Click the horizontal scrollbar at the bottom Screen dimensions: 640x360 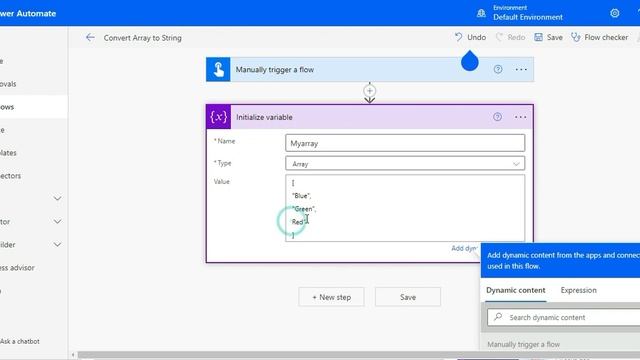point(358,355)
